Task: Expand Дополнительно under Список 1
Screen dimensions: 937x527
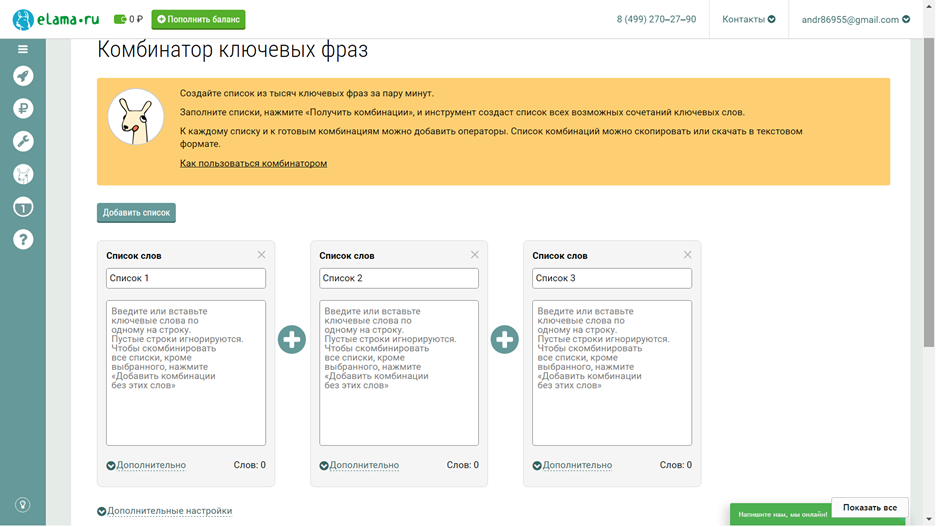Action: tap(146, 465)
